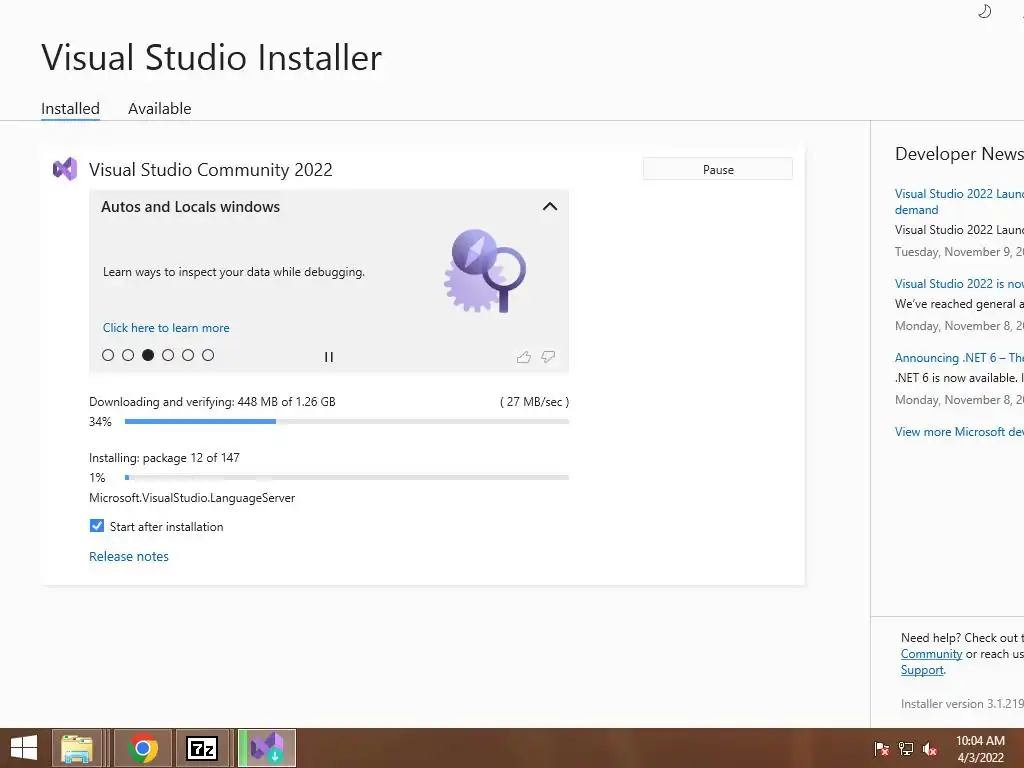Image resolution: width=1024 pixels, height=768 pixels.
Task: Select the third filled carousel dot
Action: (x=148, y=355)
